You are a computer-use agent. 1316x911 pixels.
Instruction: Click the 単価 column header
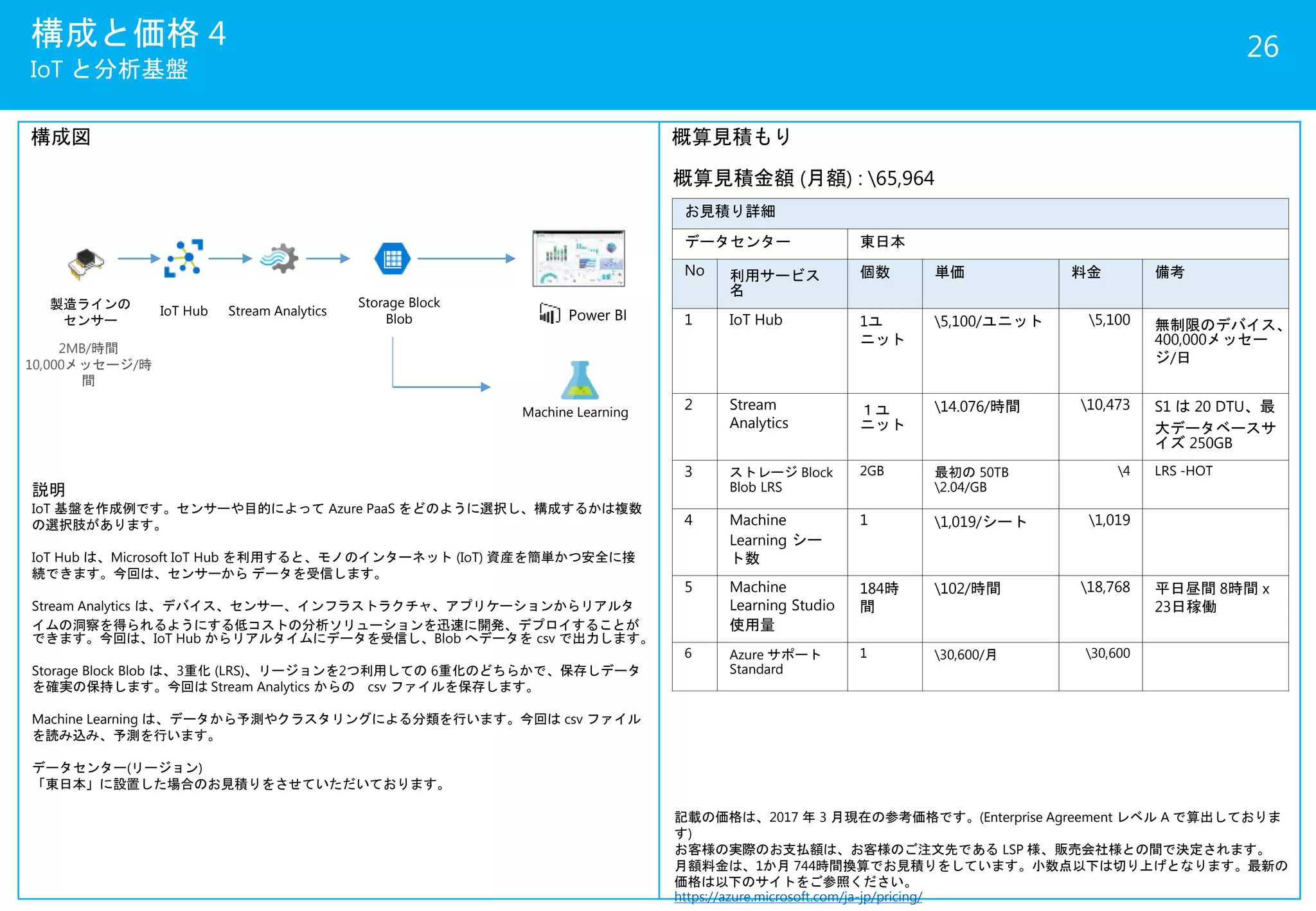tap(990, 283)
